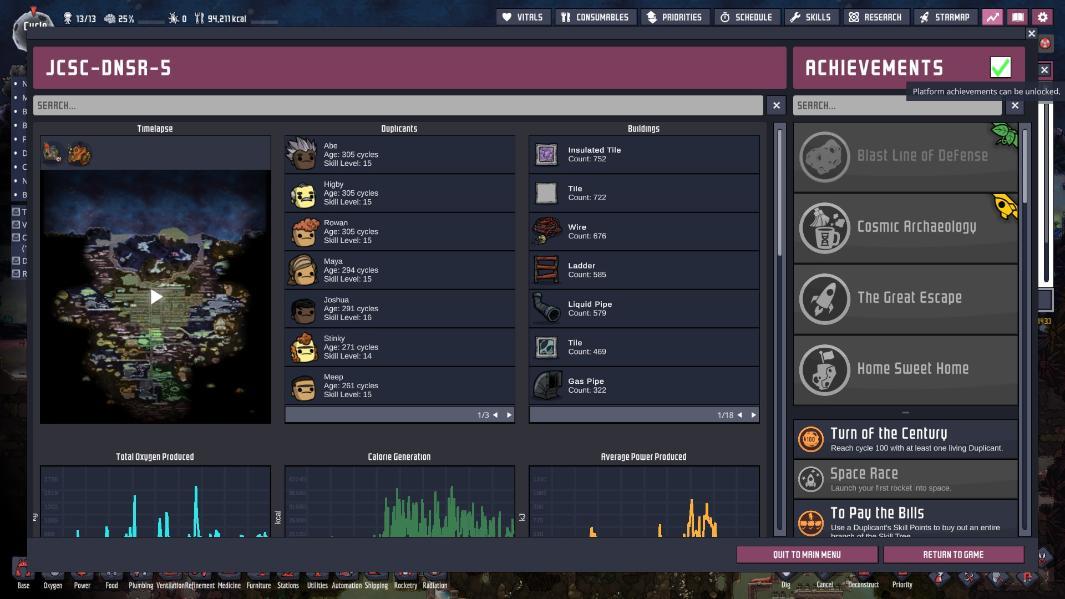Open the Research tab
1065x599 pixels.
[x=875, y=17]
